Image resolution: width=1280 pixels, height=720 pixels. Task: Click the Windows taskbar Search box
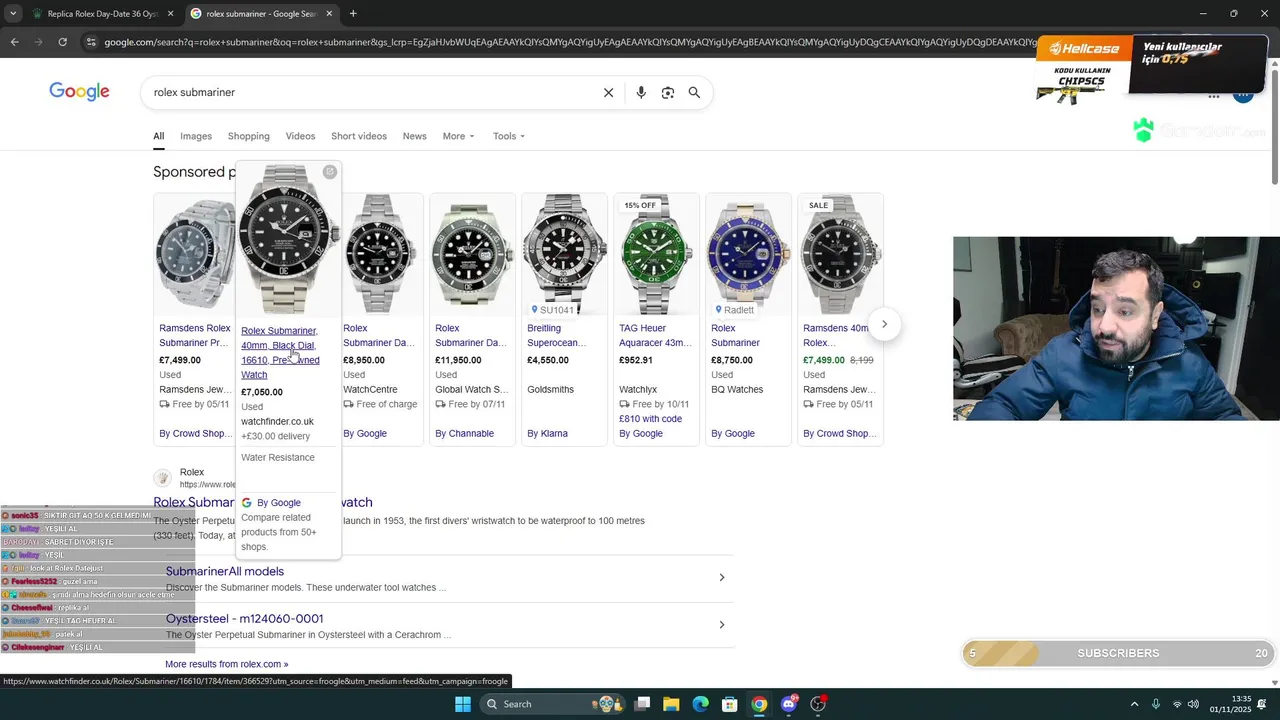[552, 704]
